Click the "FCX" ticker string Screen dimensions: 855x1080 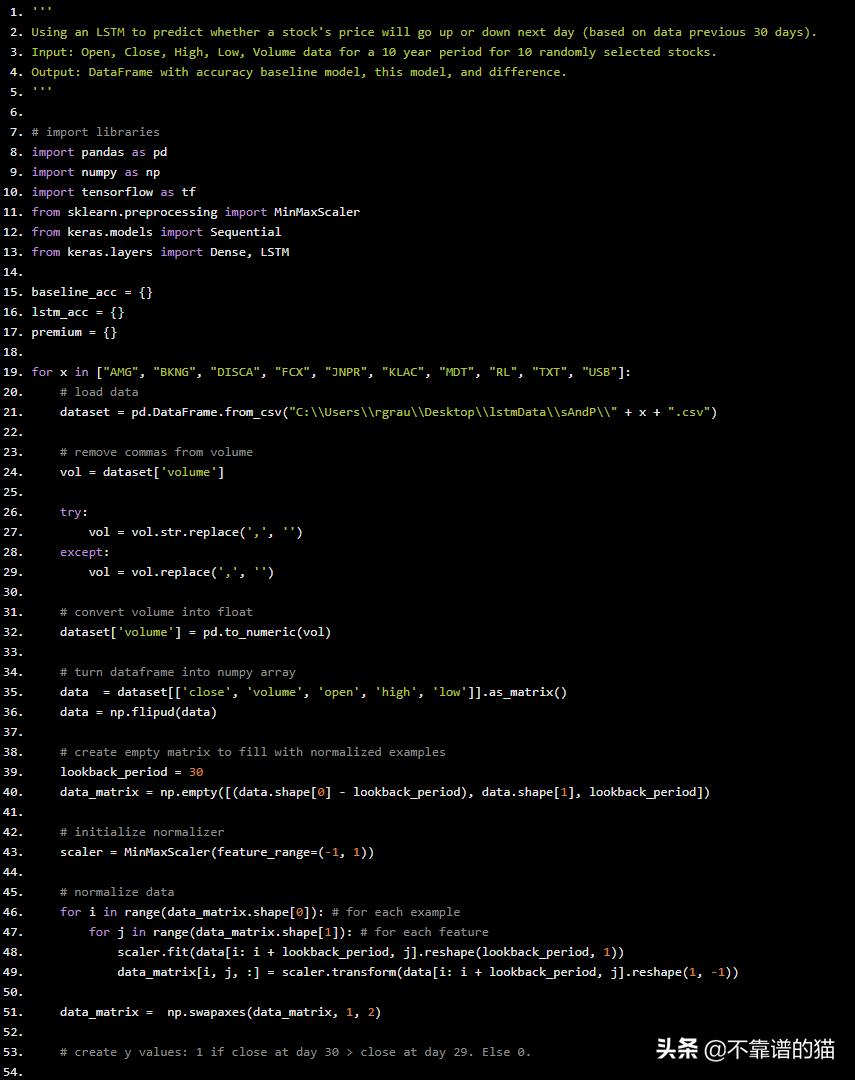coord(293,372)
